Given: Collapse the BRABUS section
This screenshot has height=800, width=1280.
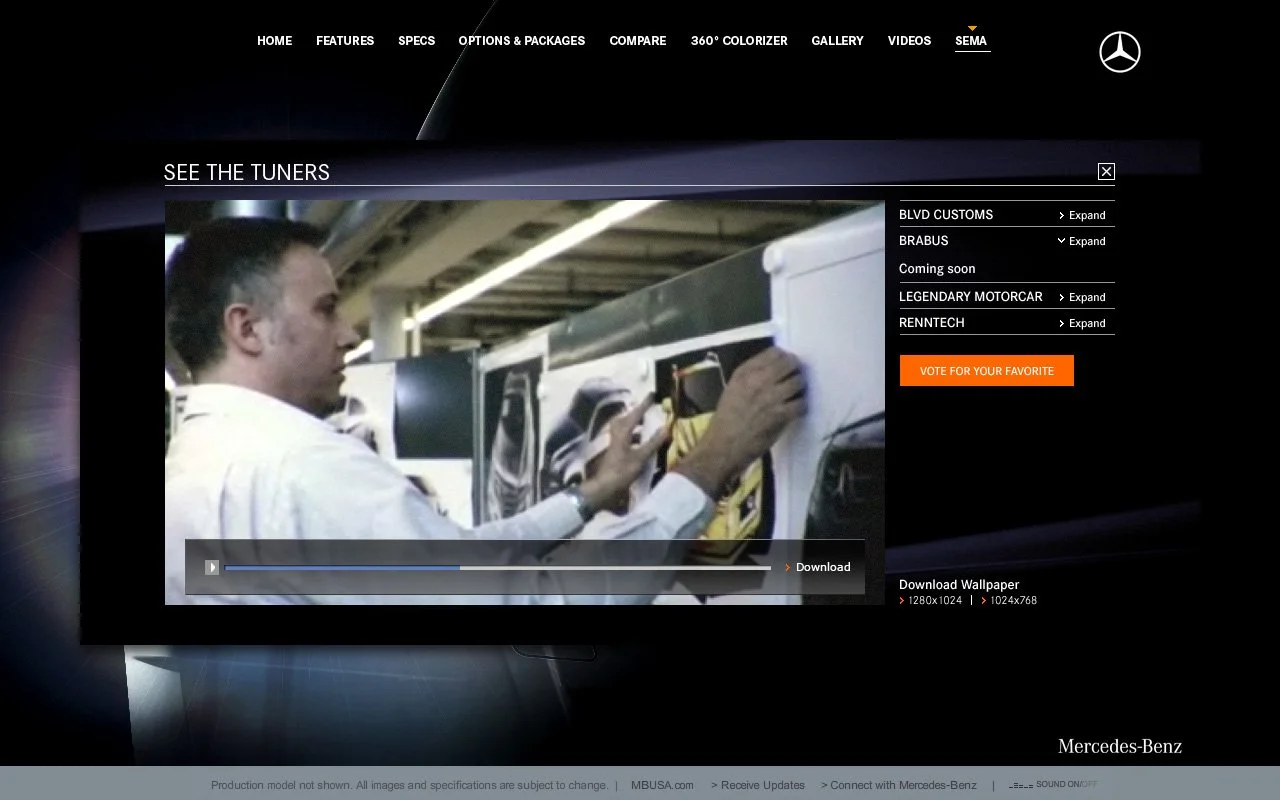Looking at the screenshot, I should pyautogui.click(x=1082, y=241).
